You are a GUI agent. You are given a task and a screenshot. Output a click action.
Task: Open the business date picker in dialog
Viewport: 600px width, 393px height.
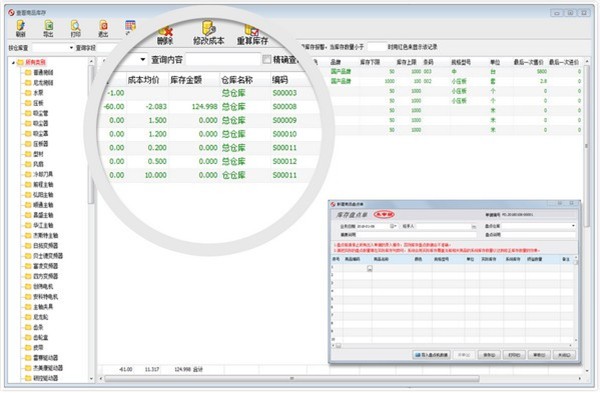tap(394, 226)
